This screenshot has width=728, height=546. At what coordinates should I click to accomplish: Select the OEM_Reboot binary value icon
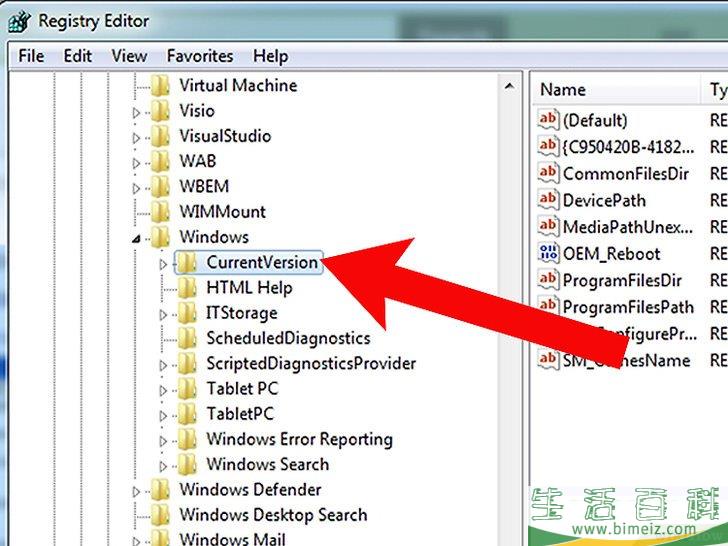pyautogui.click(x=548, y=253)
